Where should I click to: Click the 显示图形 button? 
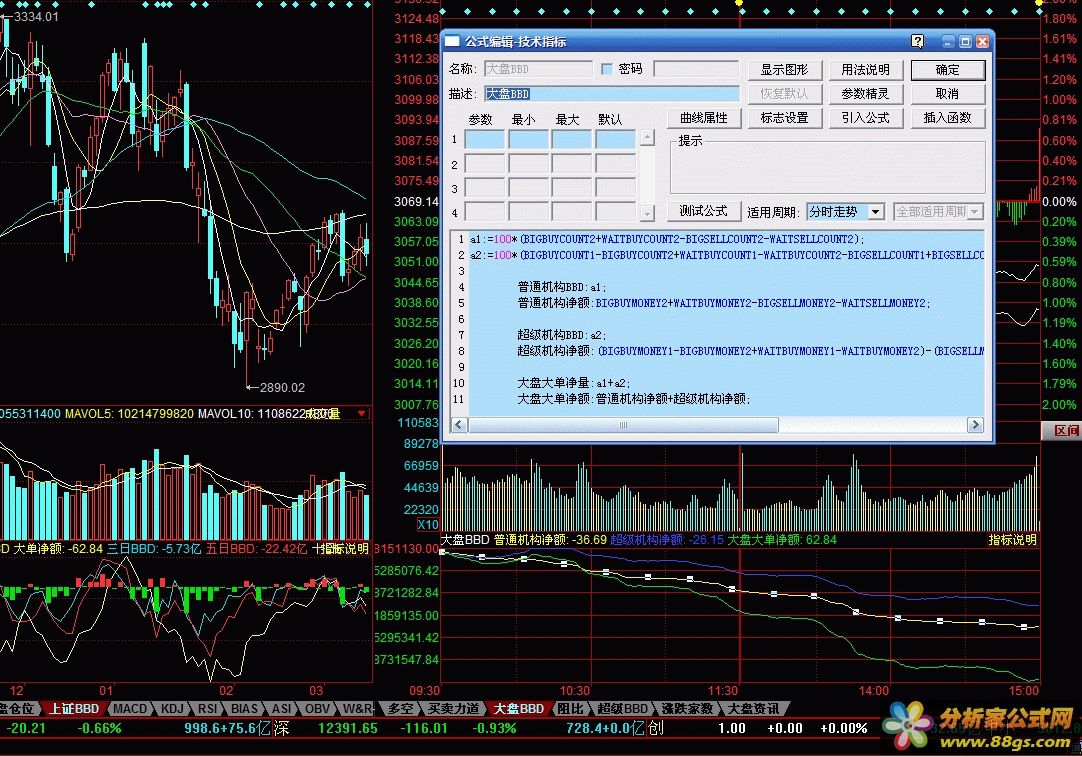pyautogui.click(x=785, y=70)
